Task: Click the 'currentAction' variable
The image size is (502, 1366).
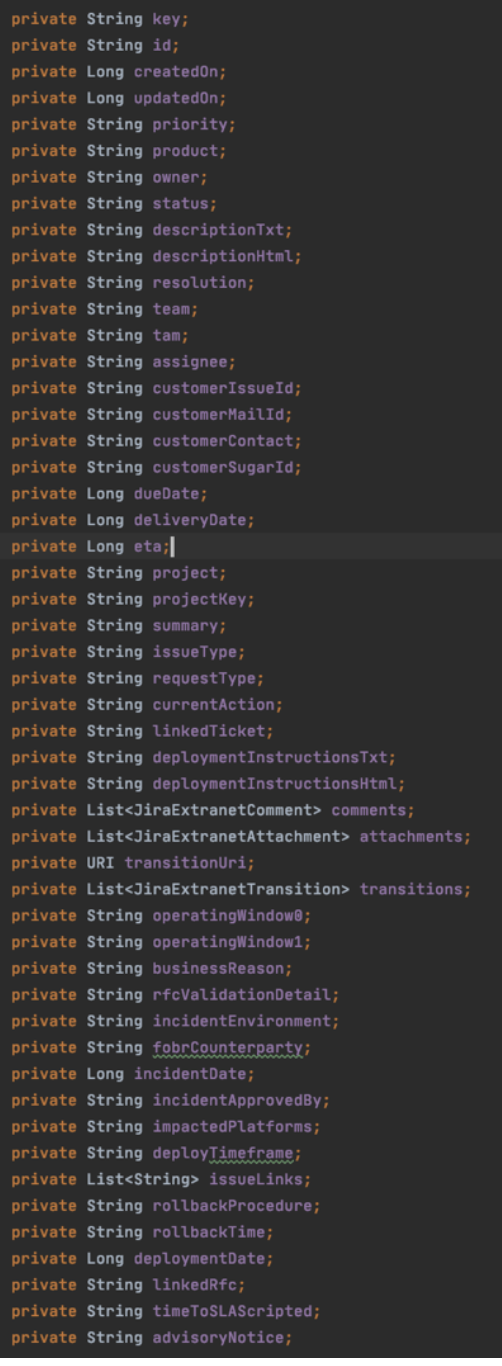Action: 213,704
